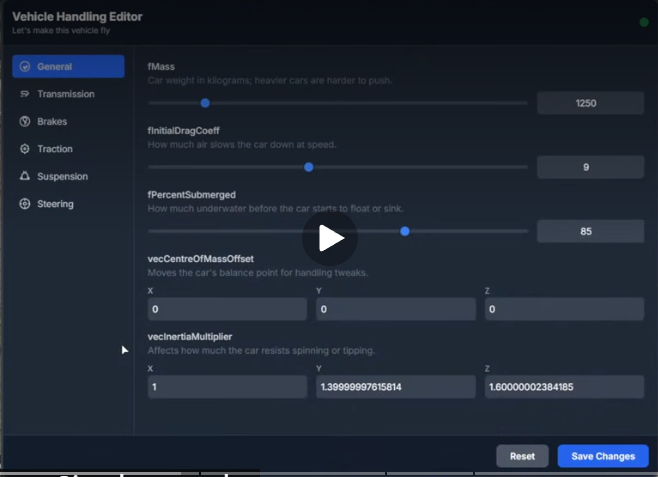Click vecCentreOfMassOffset Z input field
The width and height of the screenshot is (658, 477).
564,309
